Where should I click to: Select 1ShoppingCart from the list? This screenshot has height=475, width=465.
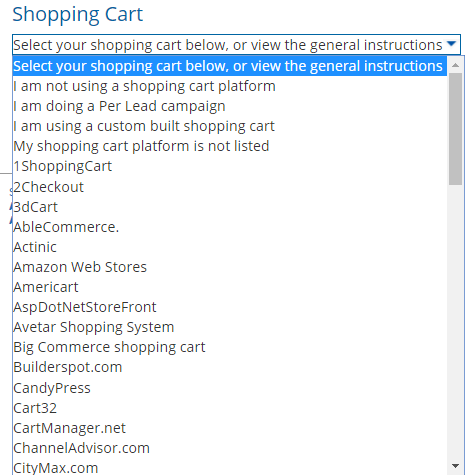230,166
